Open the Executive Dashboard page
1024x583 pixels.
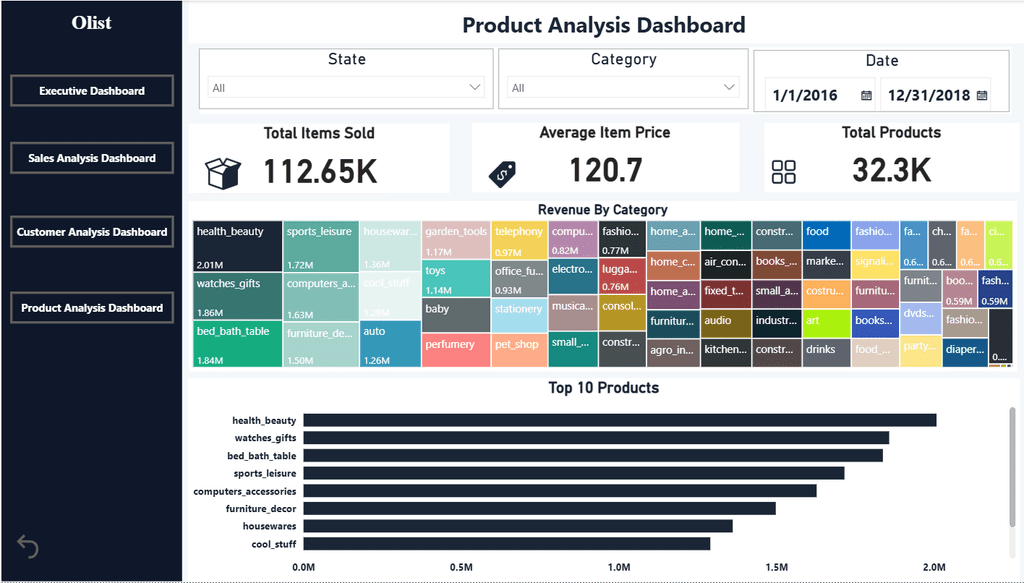coord(92,91)
